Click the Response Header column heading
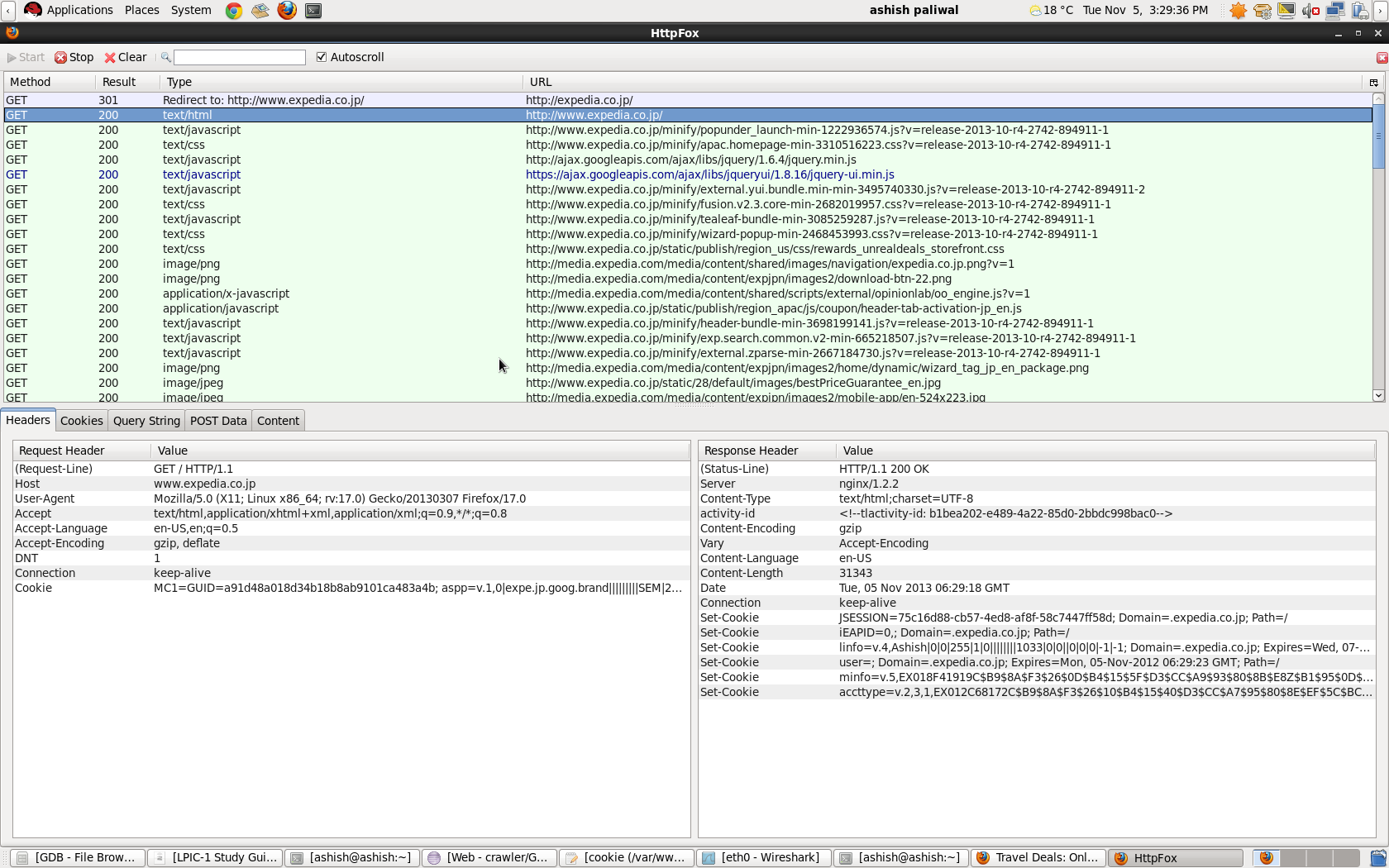The height and width of the screenshot is (868, 1389). click(x=766, y=451)
